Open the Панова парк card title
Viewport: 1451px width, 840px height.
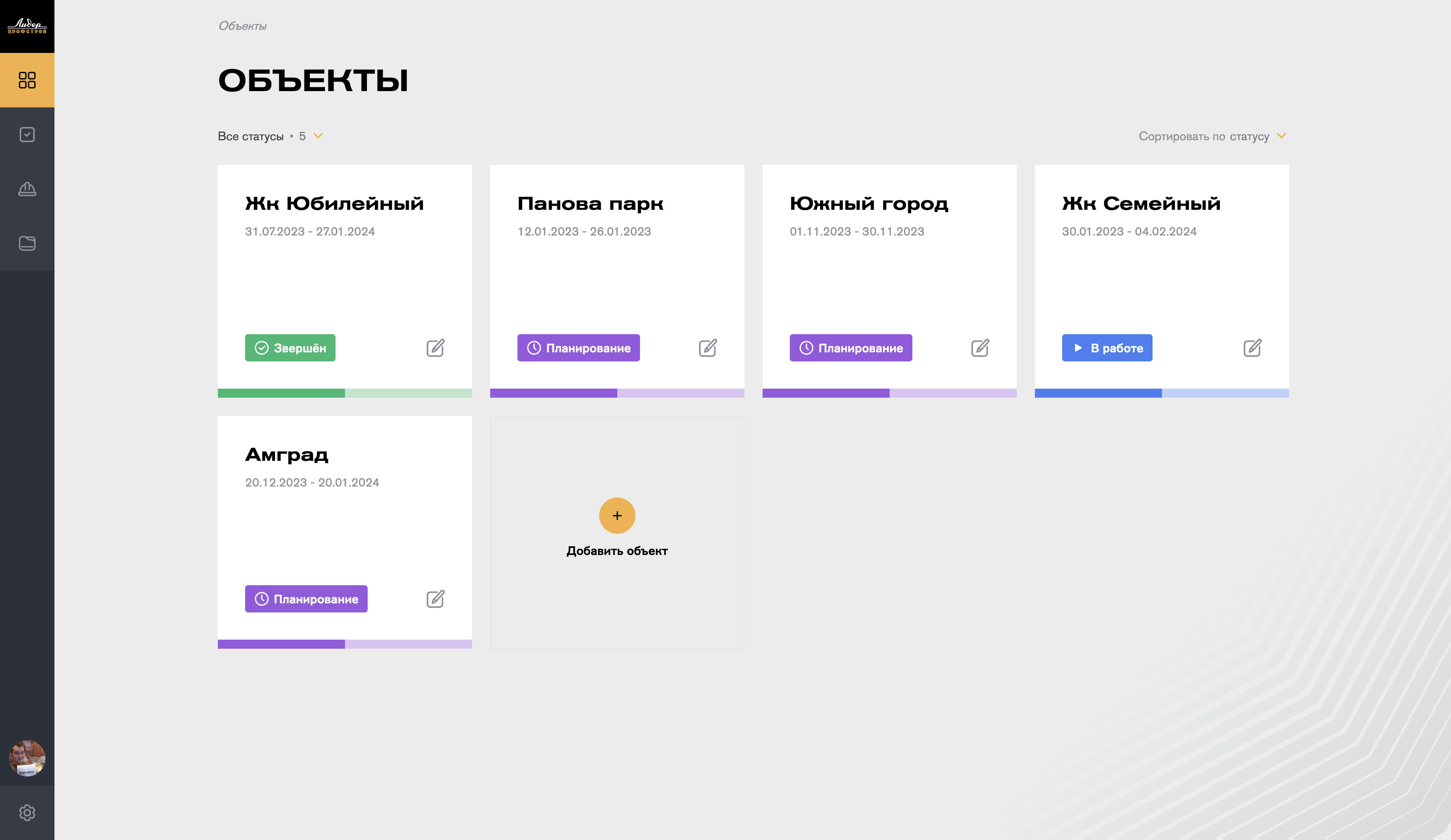(x=591, y=204)
